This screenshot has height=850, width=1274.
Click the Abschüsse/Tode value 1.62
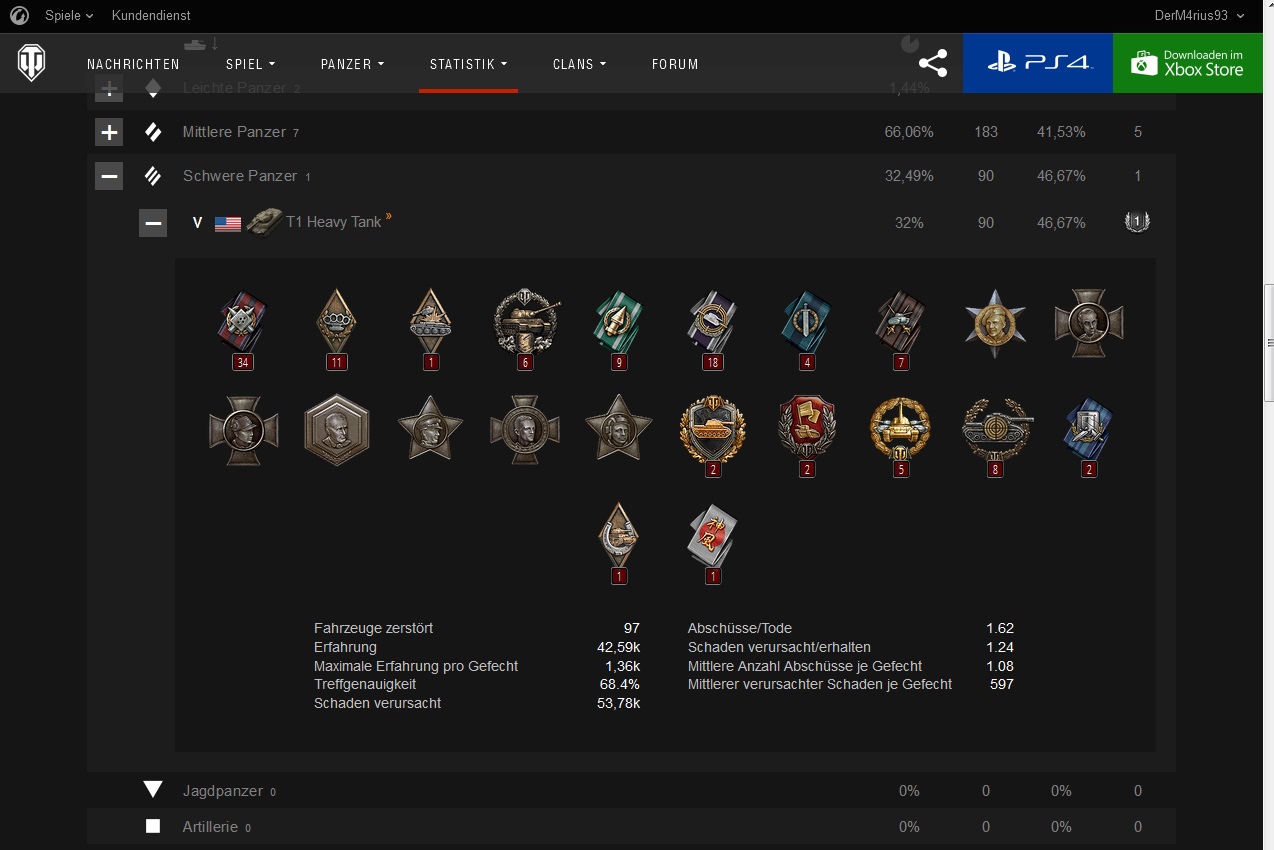pos(1000,628)
